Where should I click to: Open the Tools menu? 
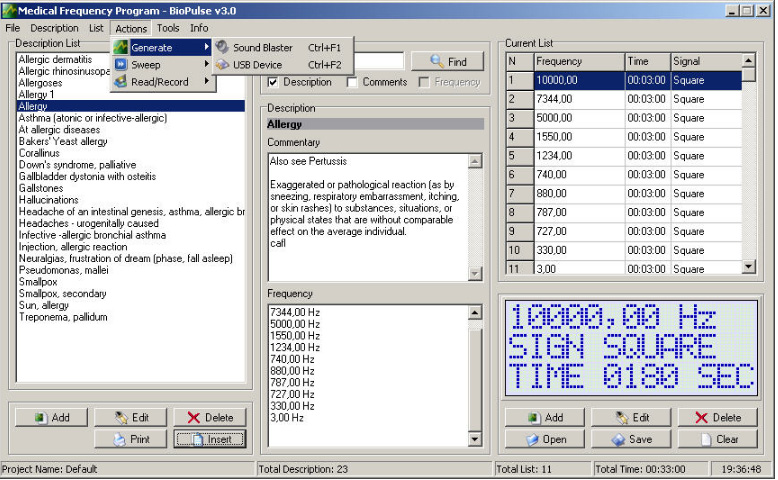pyautogui.click(x=167, y=28)
